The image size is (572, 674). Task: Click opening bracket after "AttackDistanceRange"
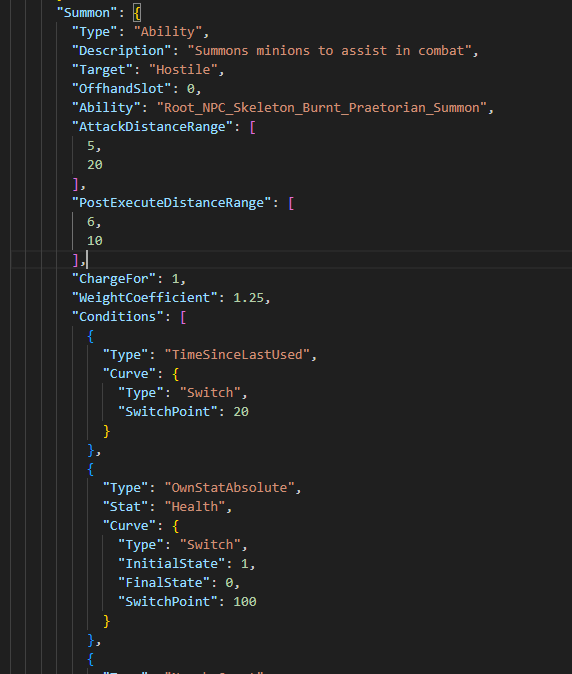[x=253, y=127]
